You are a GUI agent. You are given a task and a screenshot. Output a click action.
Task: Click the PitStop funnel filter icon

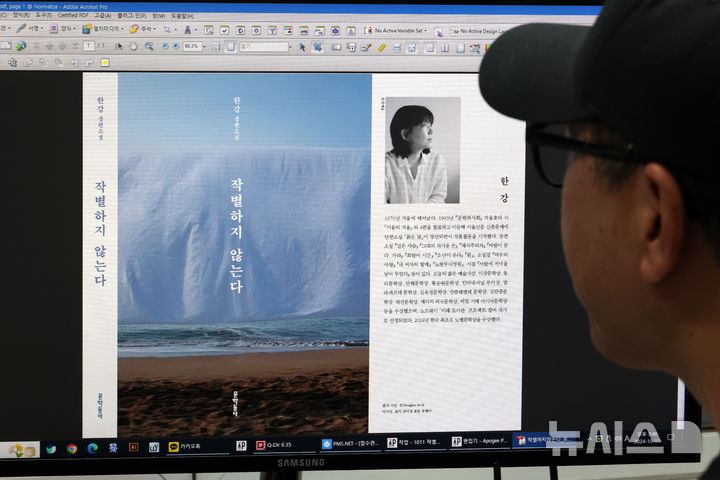pos(272,31)
